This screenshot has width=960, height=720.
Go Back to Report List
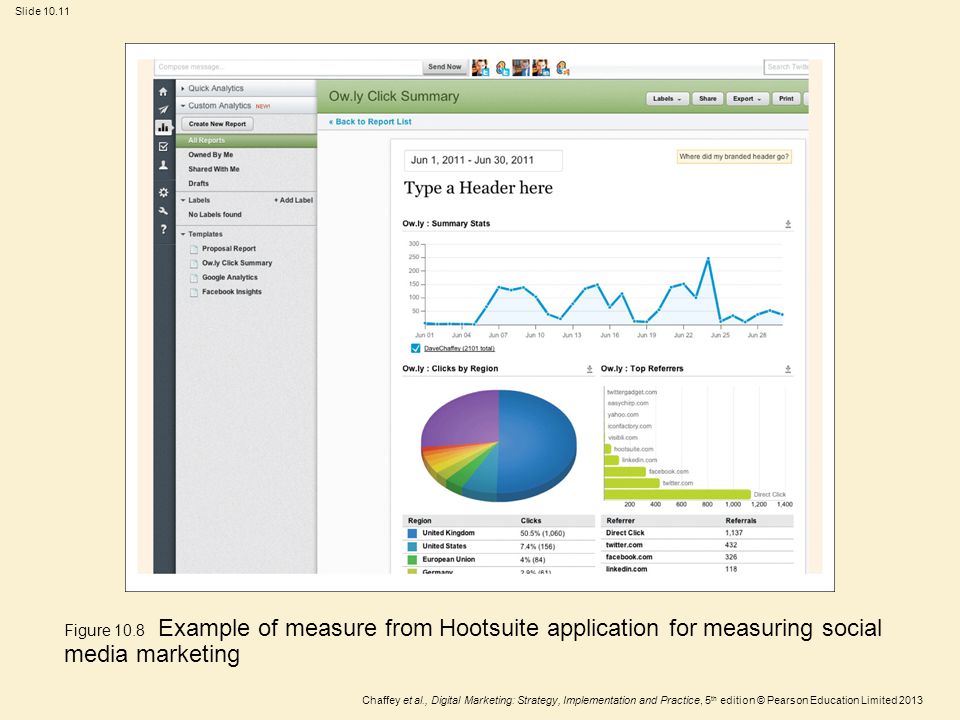(x=370, y=122)
